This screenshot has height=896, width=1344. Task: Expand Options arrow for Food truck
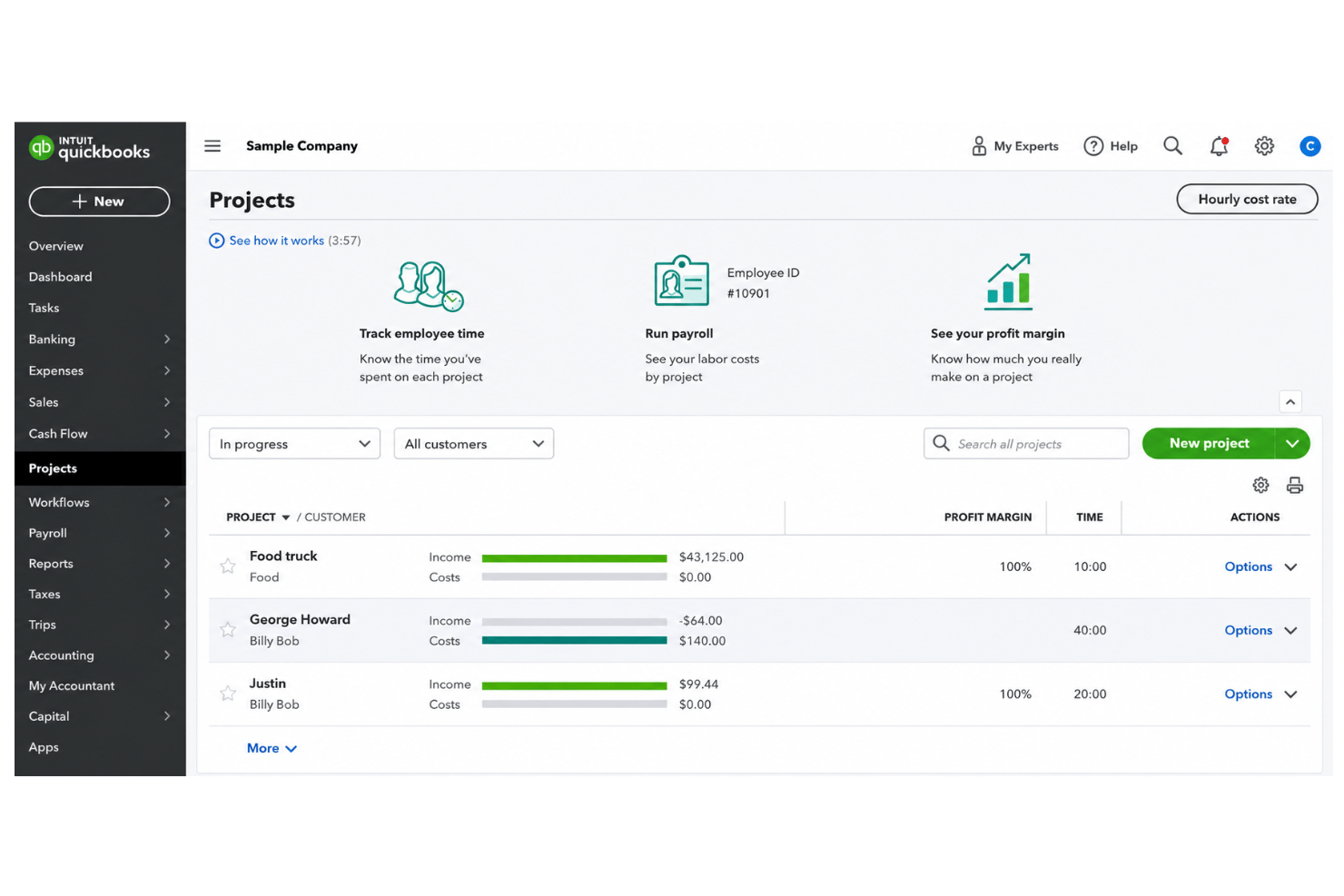click(x=1291, y=567)
